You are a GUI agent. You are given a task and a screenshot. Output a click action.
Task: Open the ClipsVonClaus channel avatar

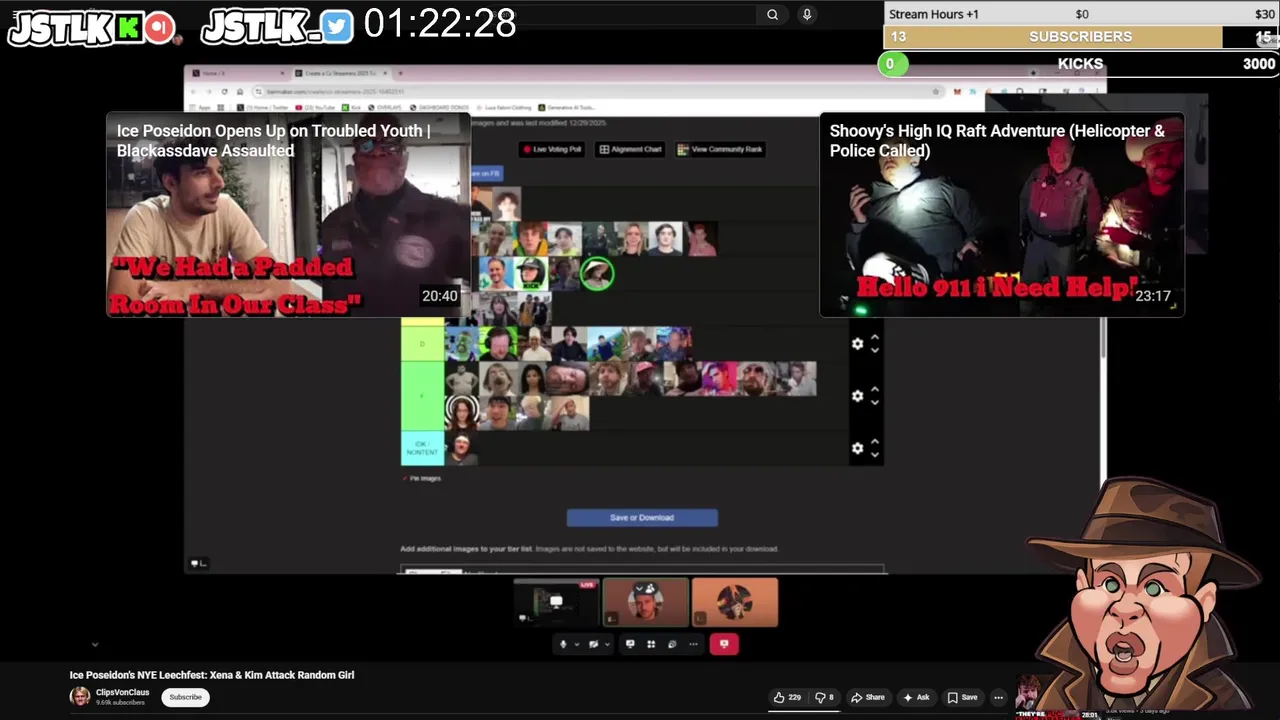coord(79,697)
